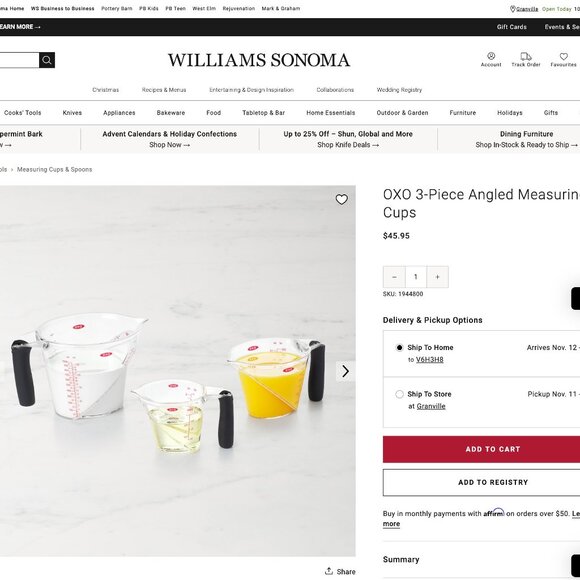
Task: Open Favourites heart icon in header
Action: click(563, 56)
